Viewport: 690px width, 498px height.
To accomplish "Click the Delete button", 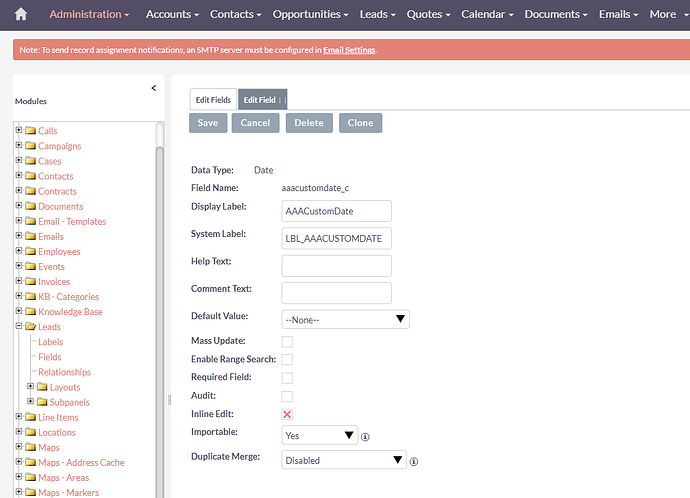I will click(309, 123).
